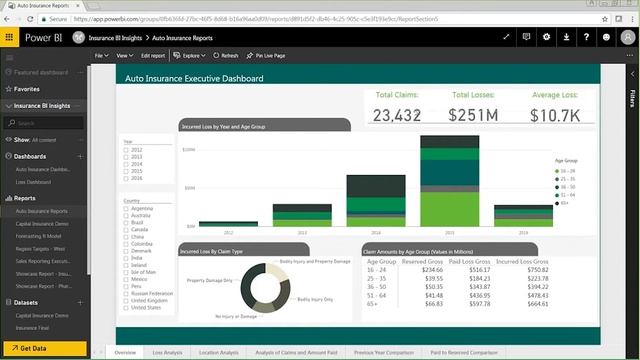Check the Mexico country filter
This screenshot has width=640, height=360.
(x=126, y=280)
